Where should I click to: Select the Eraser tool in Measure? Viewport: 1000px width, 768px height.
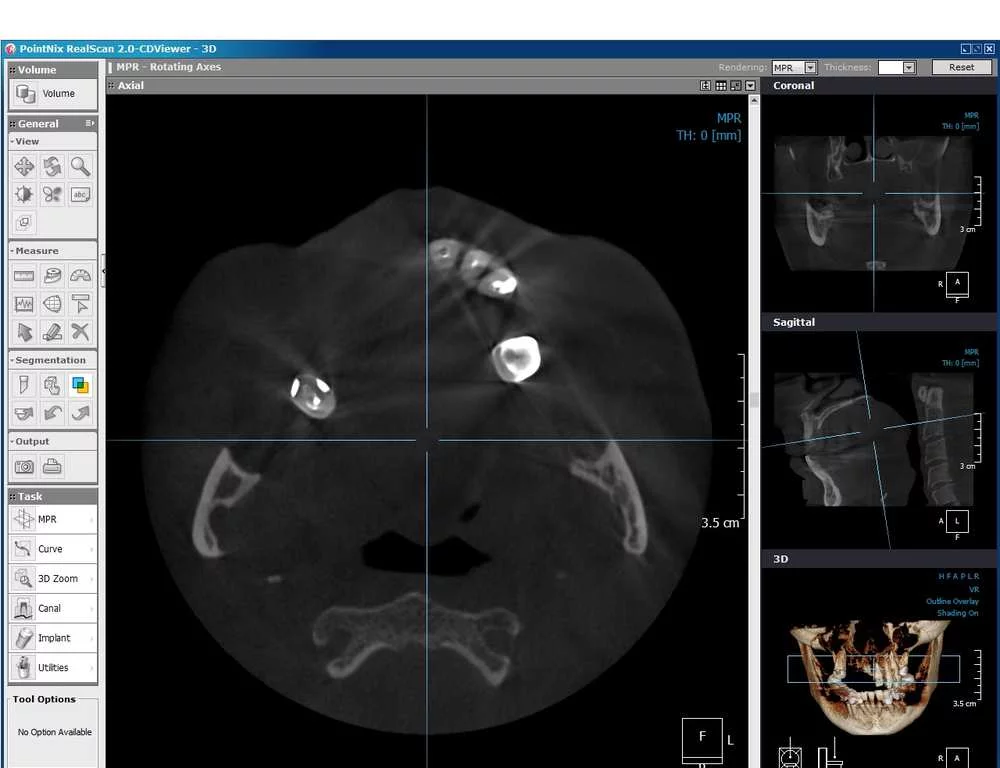[52, 332]
